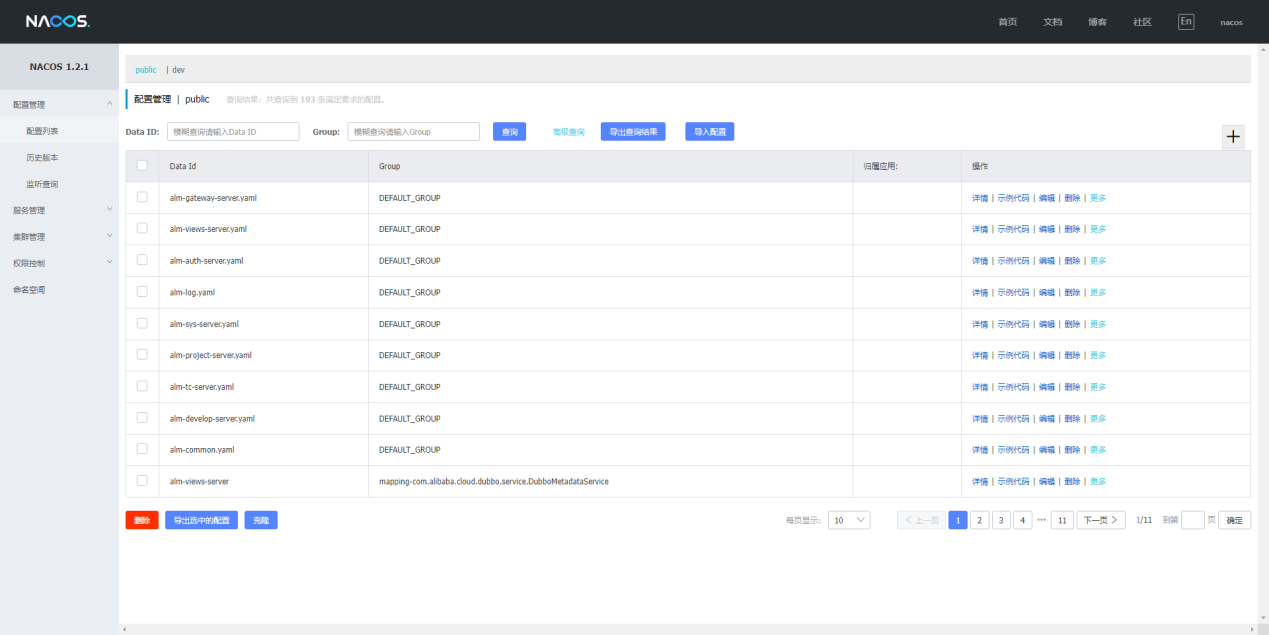Image resolution: width=1269 pixels, height=635 pixels.
Task: Click the red 删除 button below table
Action: (x=142, y=520)
